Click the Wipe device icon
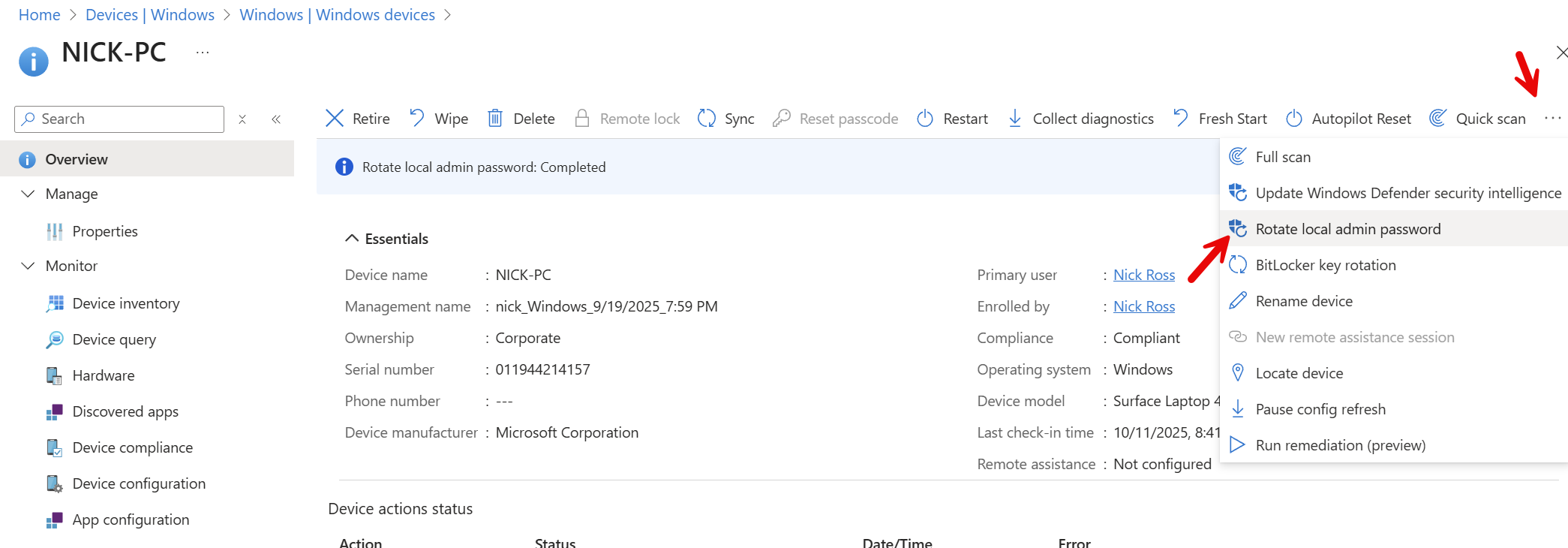The height and width of the screenshot is (548, 1568). coord(417,119)
